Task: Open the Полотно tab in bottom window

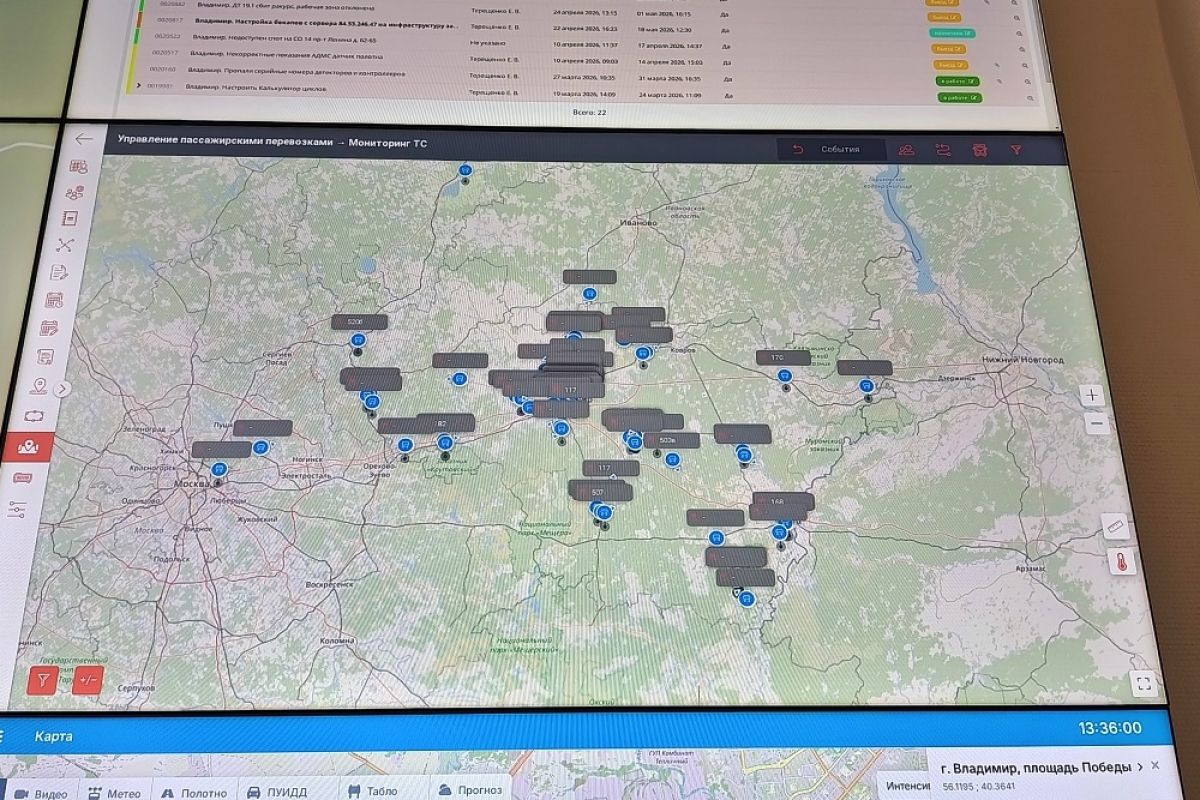Action: [196, 792]
